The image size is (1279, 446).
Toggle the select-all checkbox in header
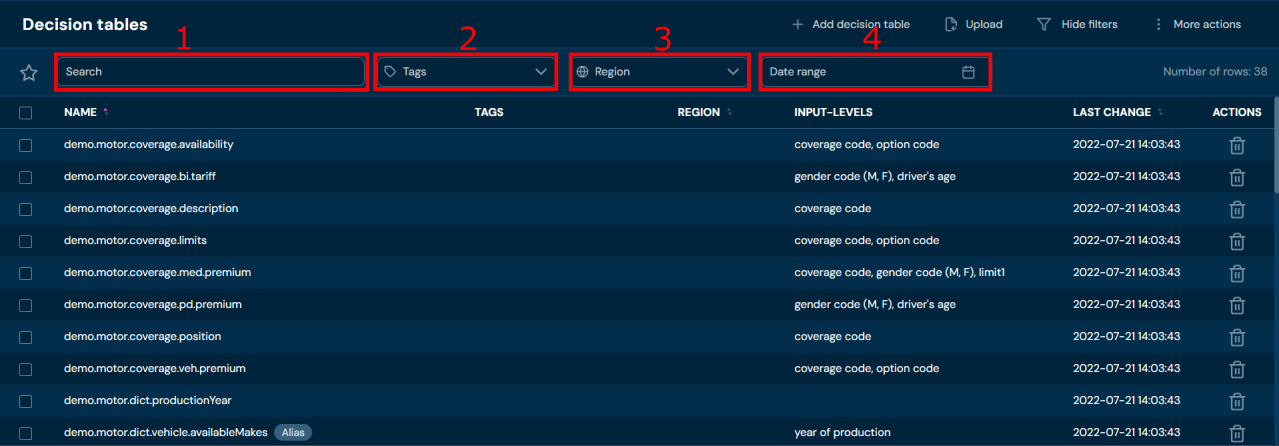point(26,113)
